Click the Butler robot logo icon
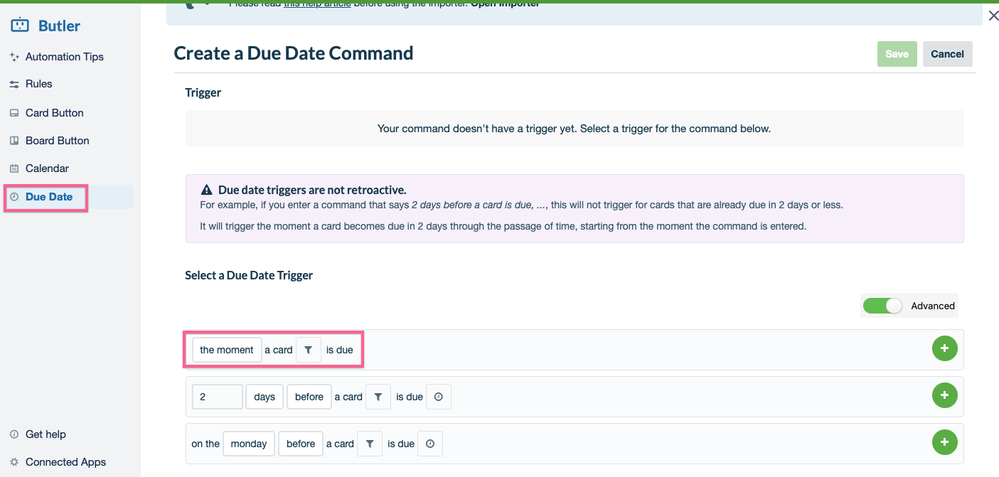Screen dimensions: 999x477 point(20,26)
